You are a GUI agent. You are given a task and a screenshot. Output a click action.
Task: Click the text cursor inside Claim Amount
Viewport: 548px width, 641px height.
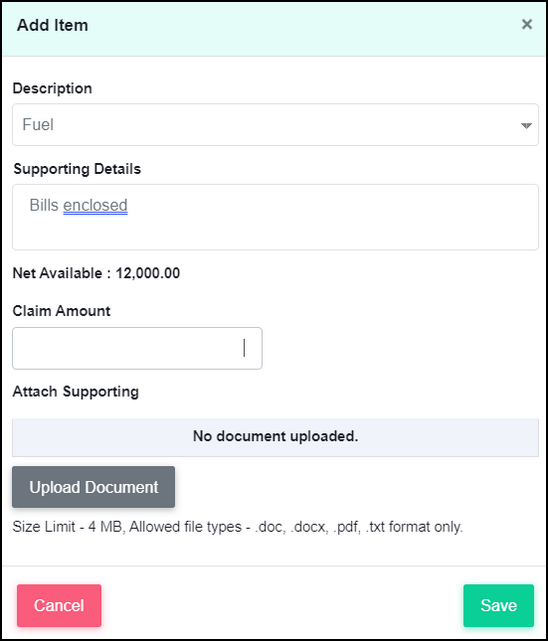tap(244, 348)
